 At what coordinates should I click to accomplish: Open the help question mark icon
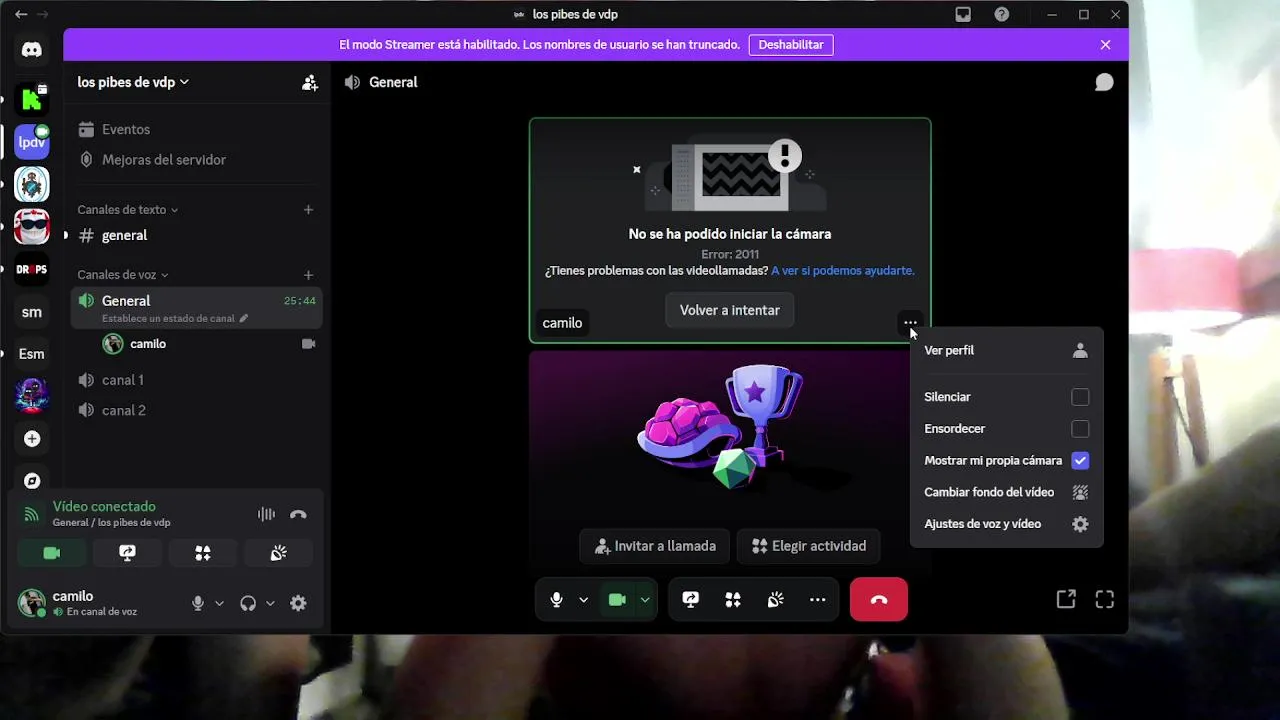tap(1002, 14)
